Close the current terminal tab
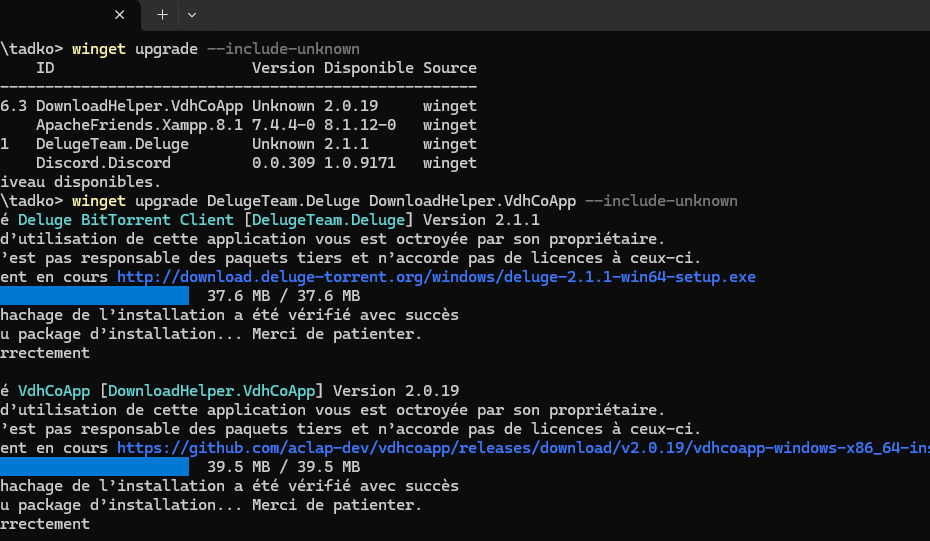 120,15
